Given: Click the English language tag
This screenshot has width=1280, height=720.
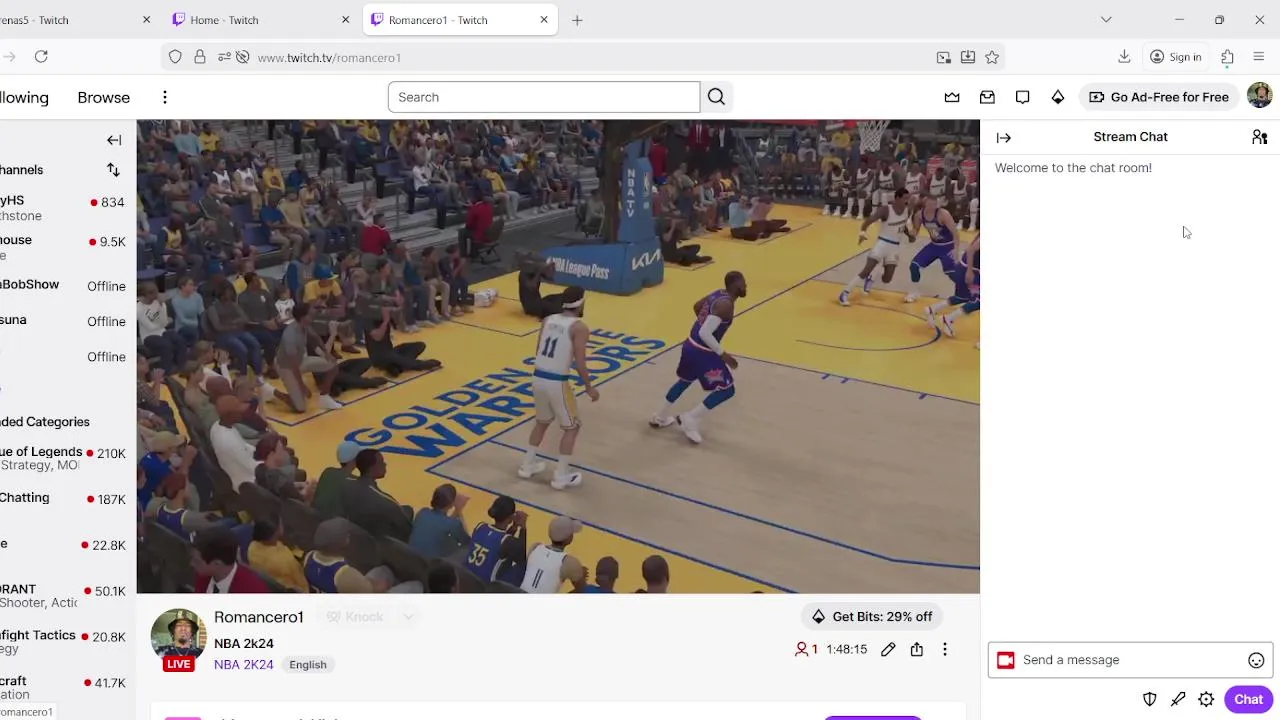Looking at the screenshot, I should tap(308, 665).
